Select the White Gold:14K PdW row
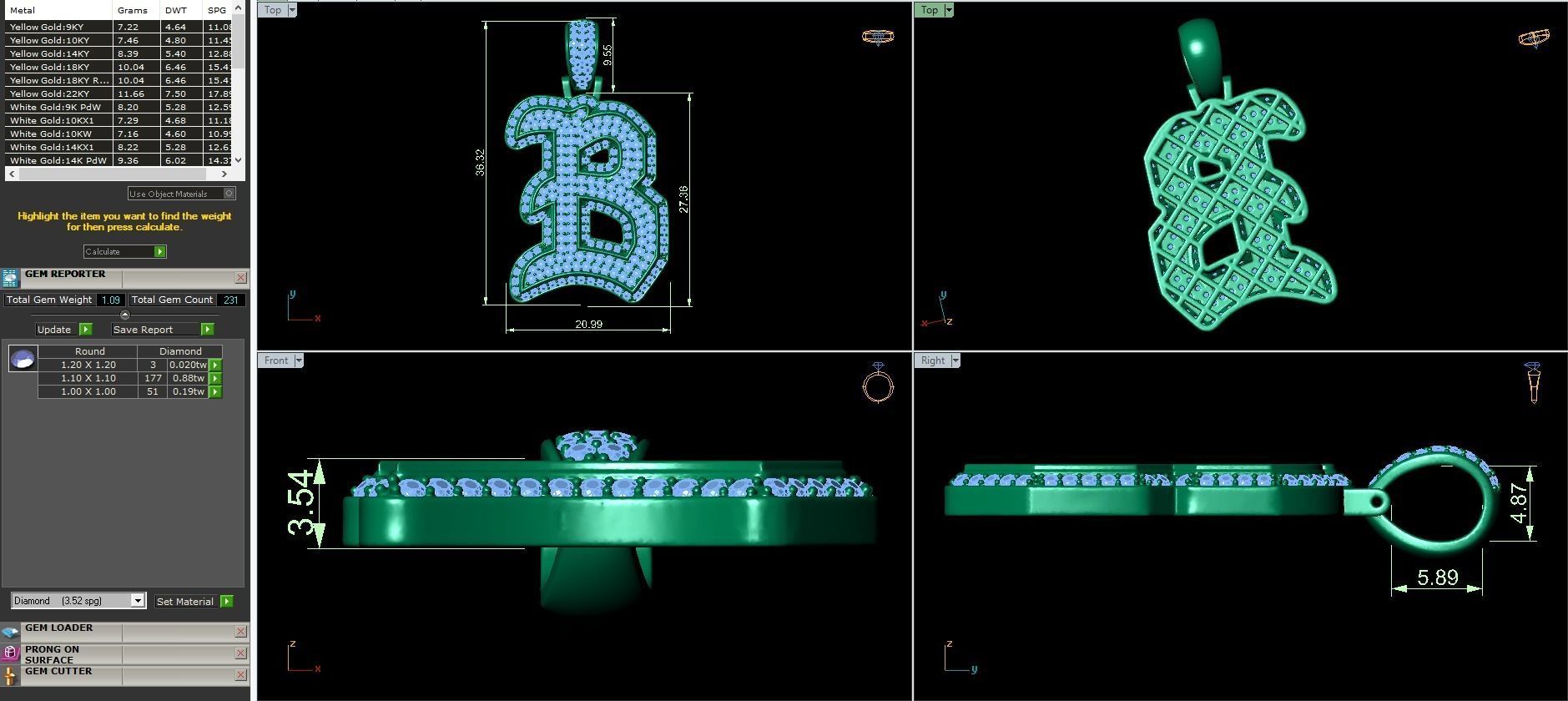The height and width of the screenshot is (701, 1568). coord(118,160)
